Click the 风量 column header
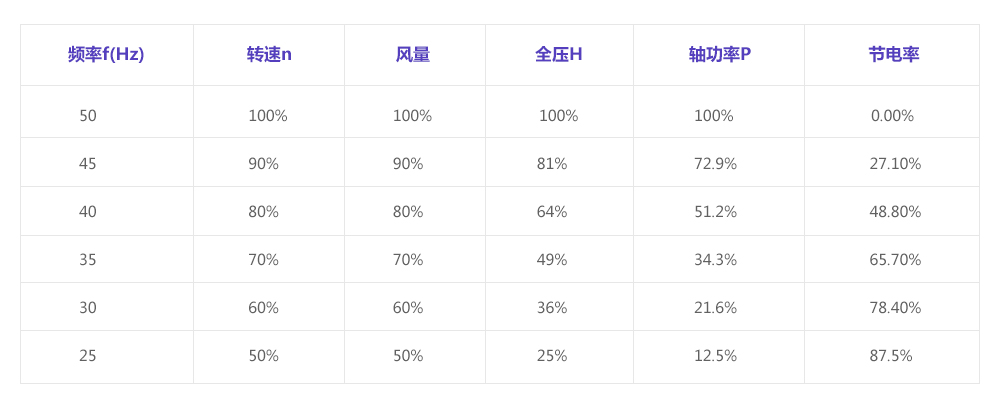This screenshot has width=1000, height=404. click(413, 55)
